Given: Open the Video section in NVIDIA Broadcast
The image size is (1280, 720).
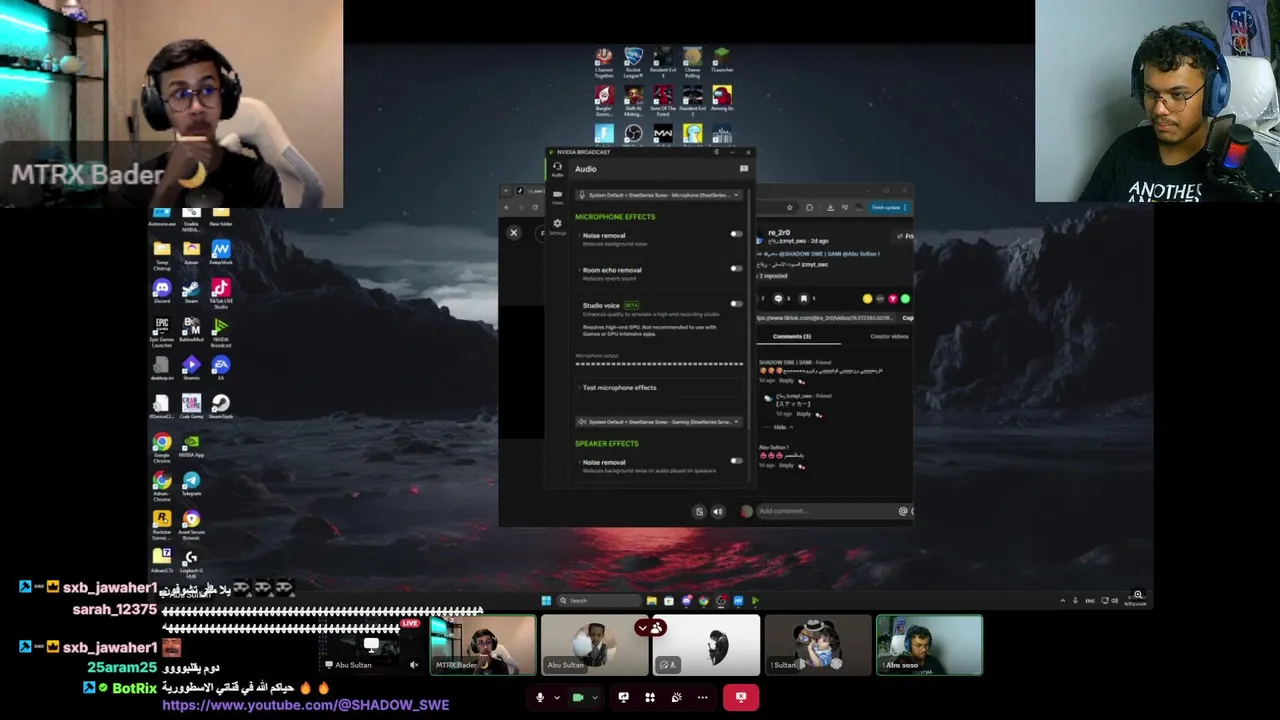Looking at the screenshot, I should (557, 197).
